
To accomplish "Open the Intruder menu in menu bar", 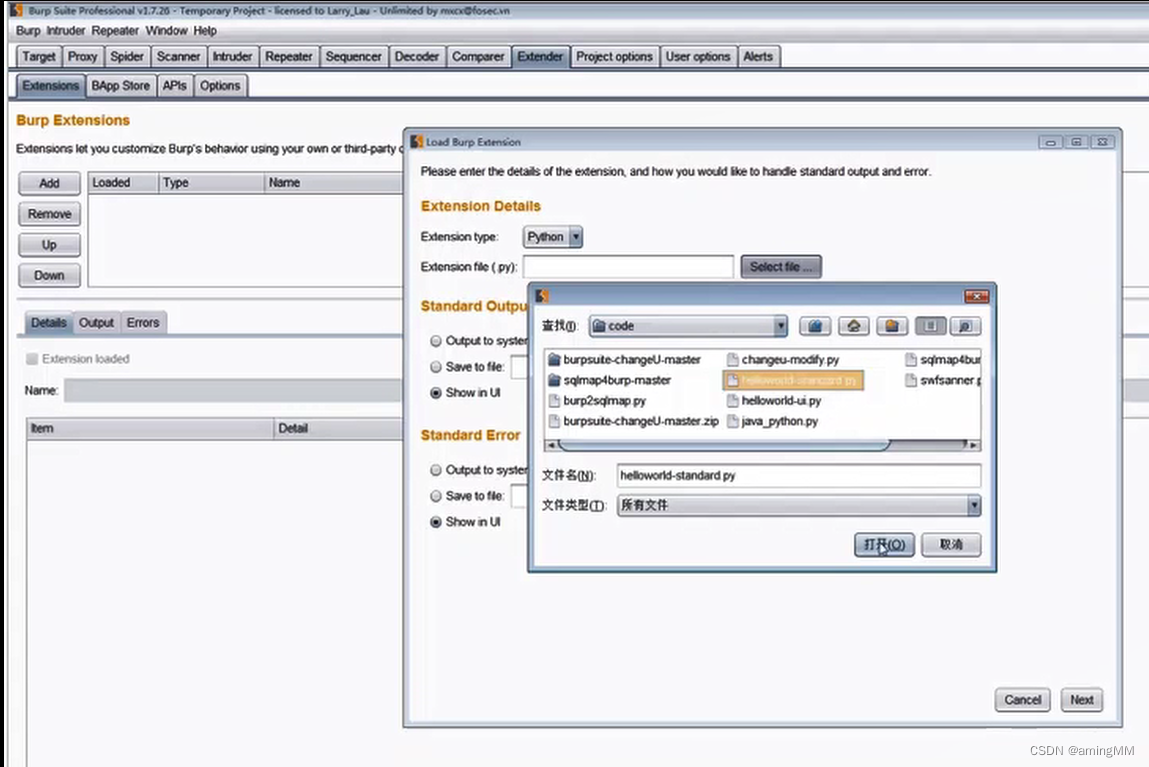I will [66, 31].
